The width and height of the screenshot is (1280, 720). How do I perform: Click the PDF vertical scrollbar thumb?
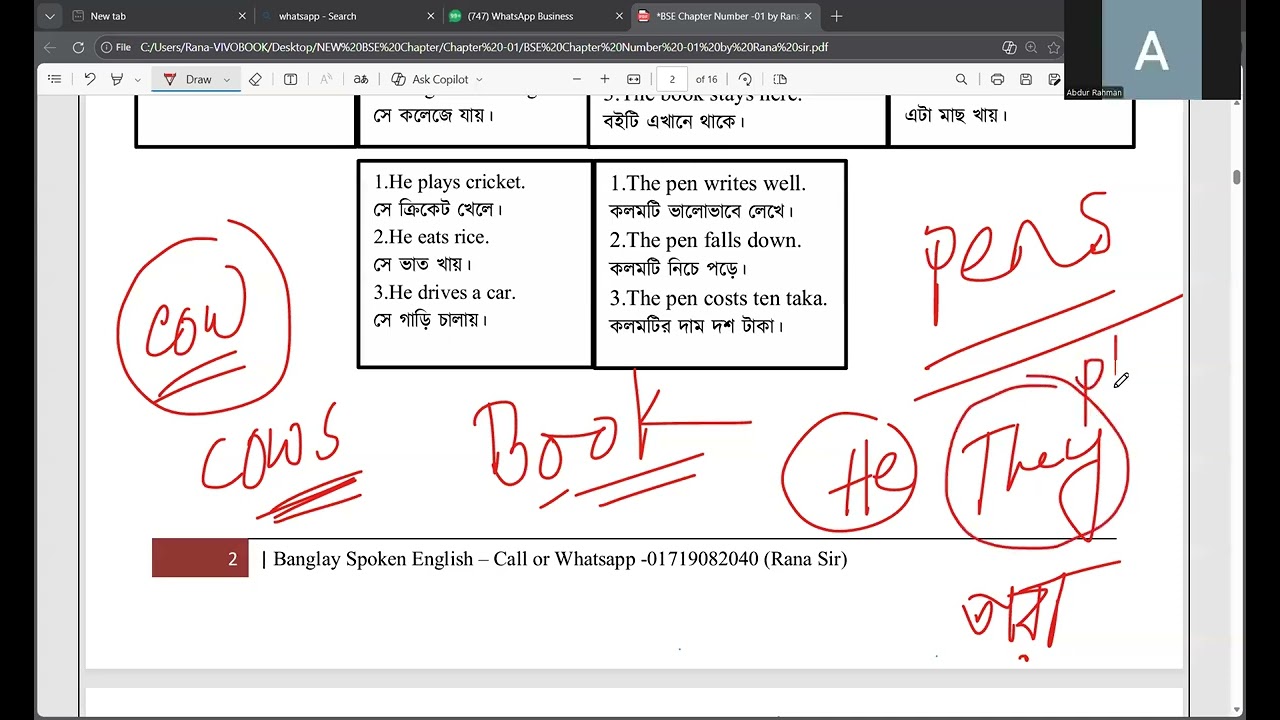[1236, 177]
